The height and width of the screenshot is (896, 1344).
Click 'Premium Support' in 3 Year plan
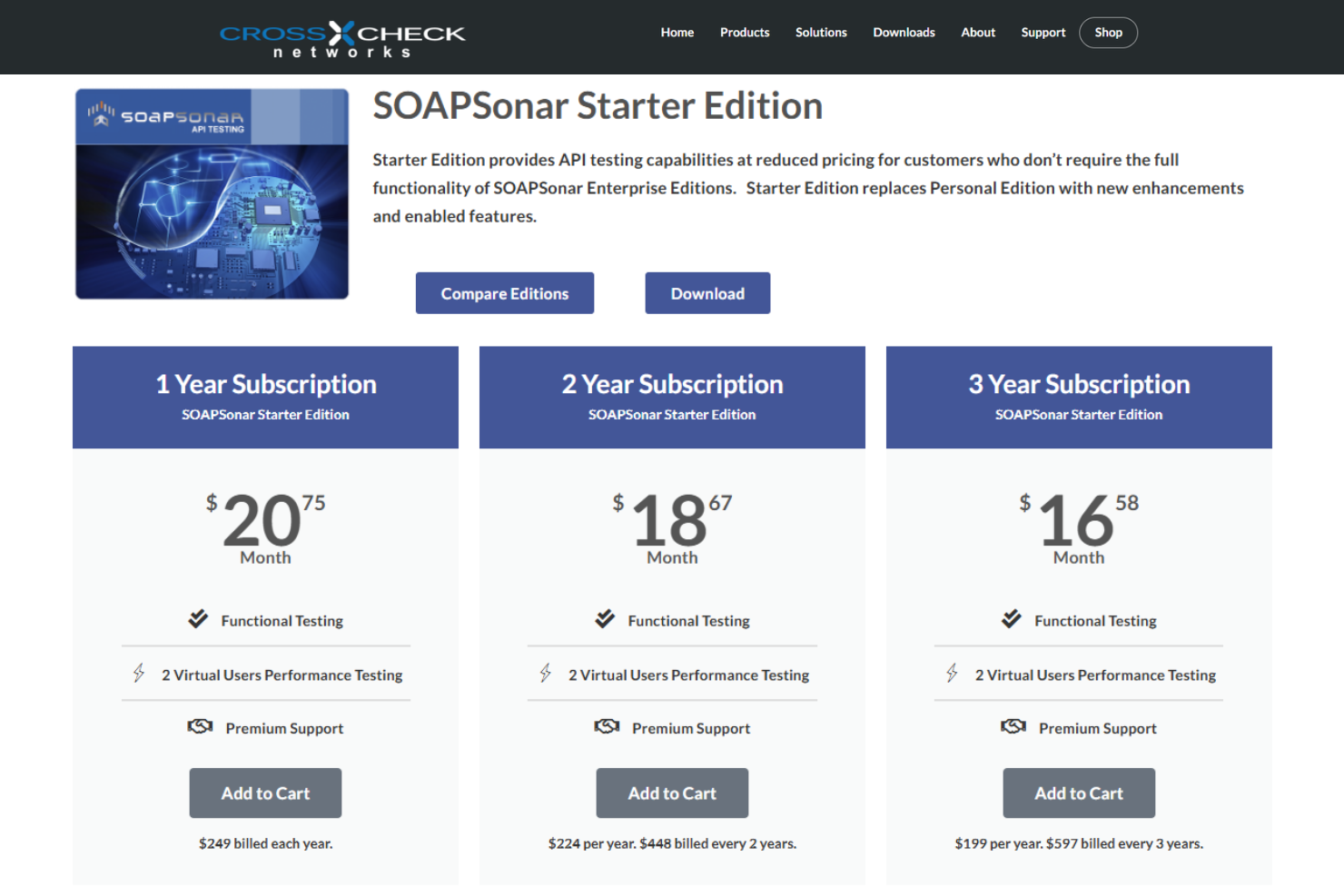(x=1098, y=728)
